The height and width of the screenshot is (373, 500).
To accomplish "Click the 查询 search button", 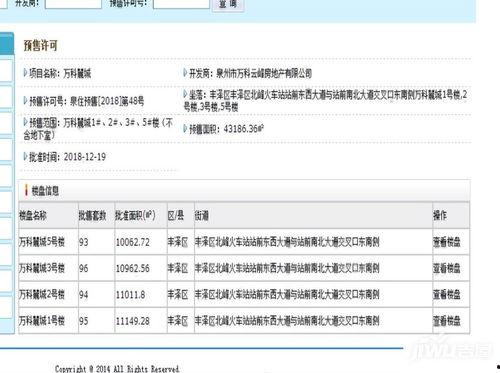I will [228, 5].
